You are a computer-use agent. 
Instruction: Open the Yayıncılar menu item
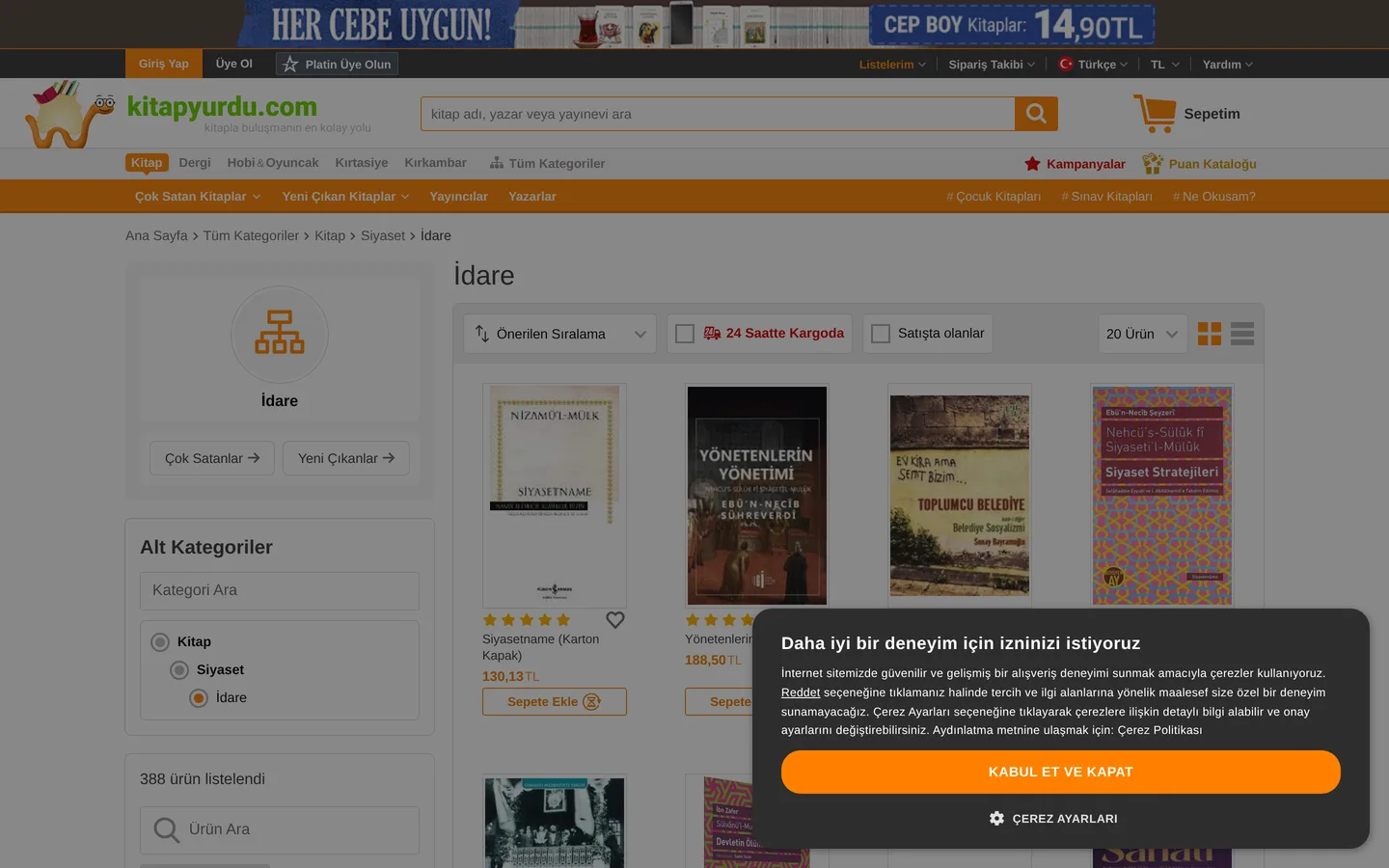(458, 197)
